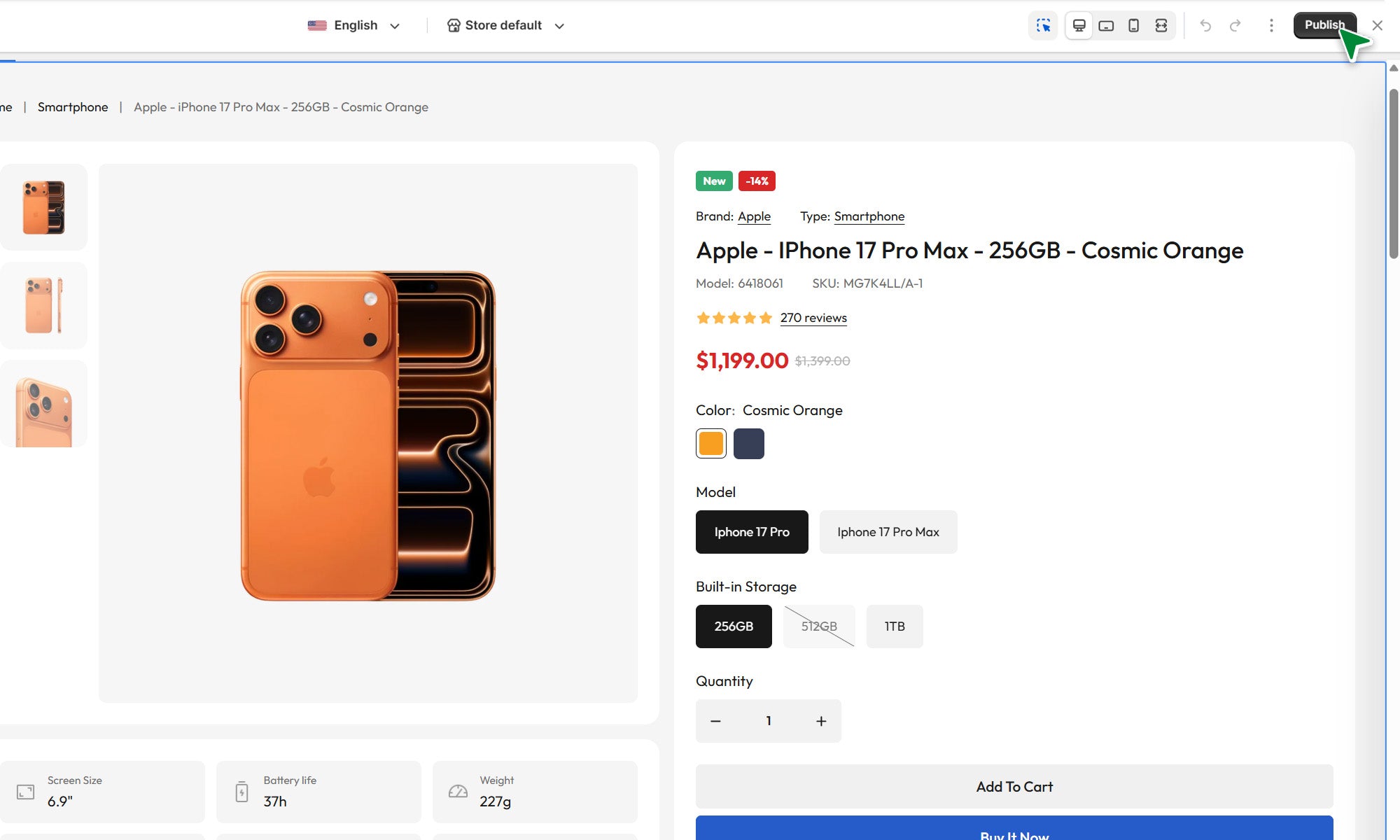Click the redo arrow icon

coord(1235,26)
